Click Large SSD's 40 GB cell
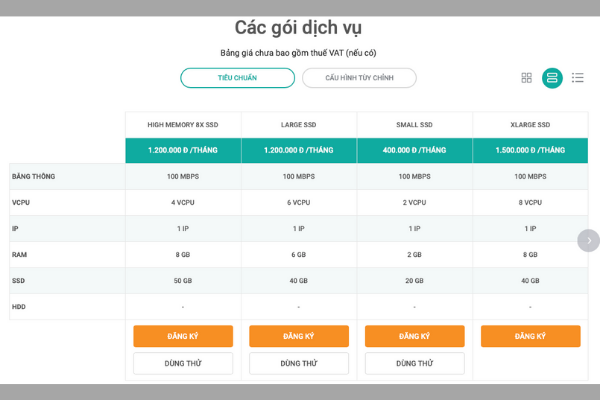Image resolution: width=600 pixels, height=400 pixels. click(x=299, y=281)
